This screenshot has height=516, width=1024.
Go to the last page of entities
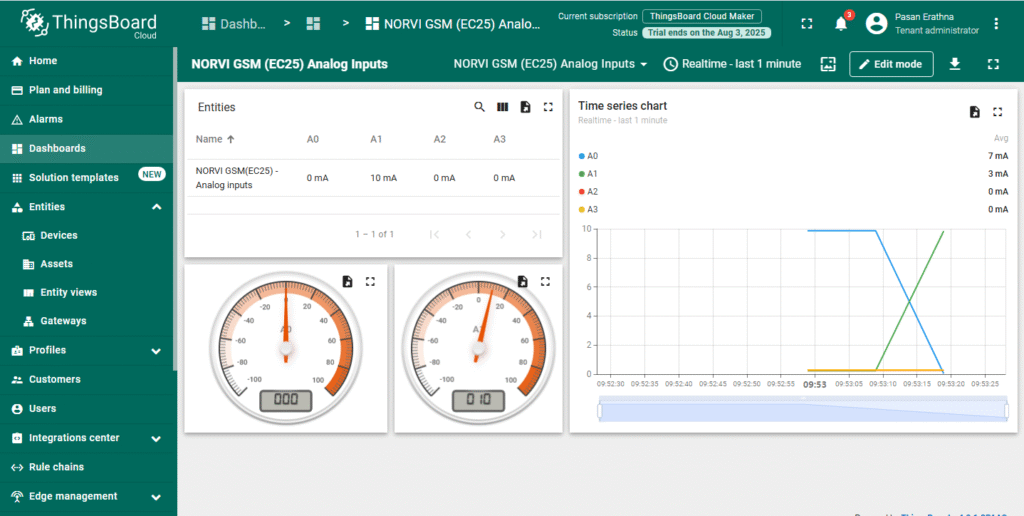[537, 234]
